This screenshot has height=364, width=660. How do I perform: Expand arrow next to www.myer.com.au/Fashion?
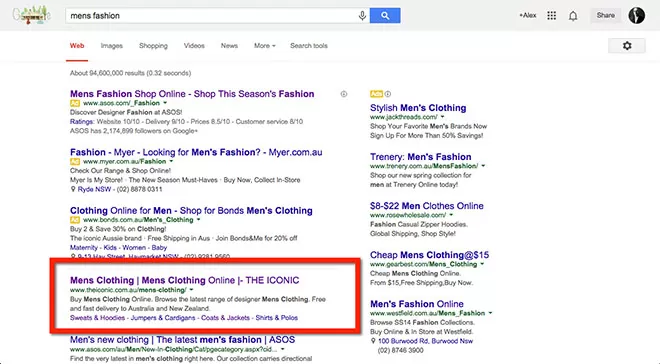pyautogui.click(x=171, y=162)
